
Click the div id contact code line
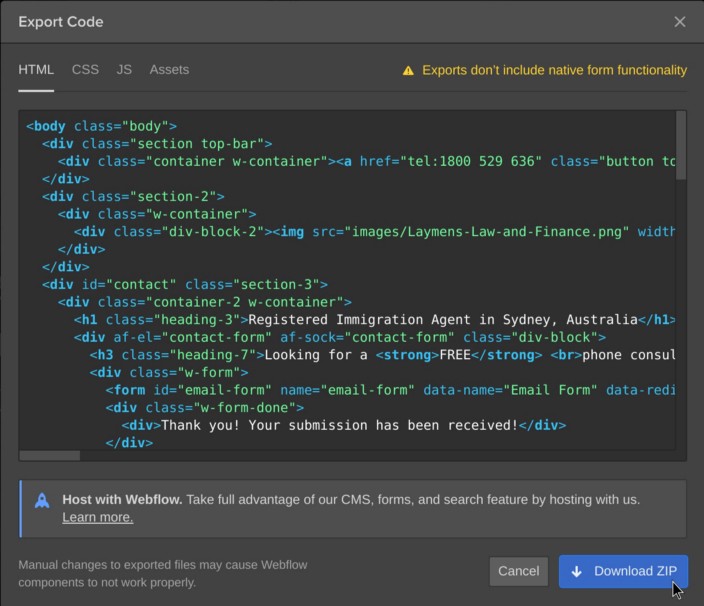(x=185, y=285)
